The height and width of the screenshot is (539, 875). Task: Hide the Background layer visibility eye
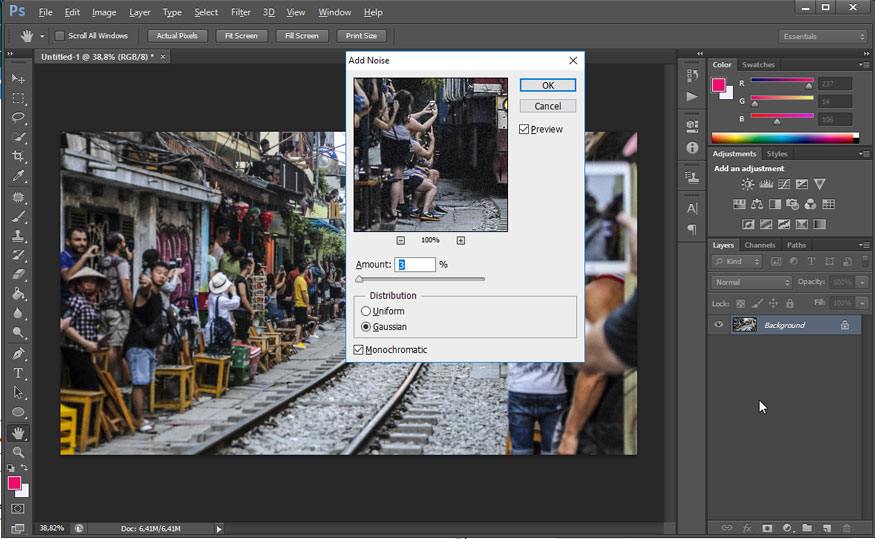tap(718, 325)
